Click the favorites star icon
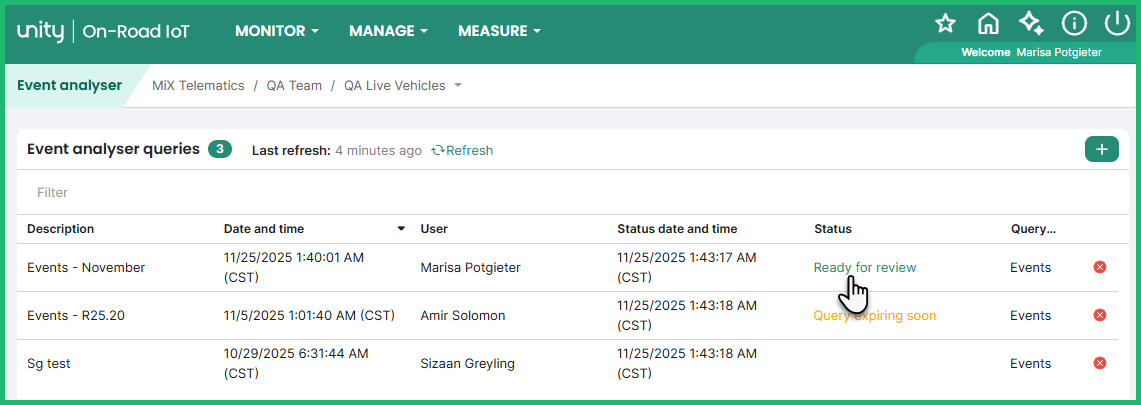Viewport: 1141px width, 405px height. [945, 24]
